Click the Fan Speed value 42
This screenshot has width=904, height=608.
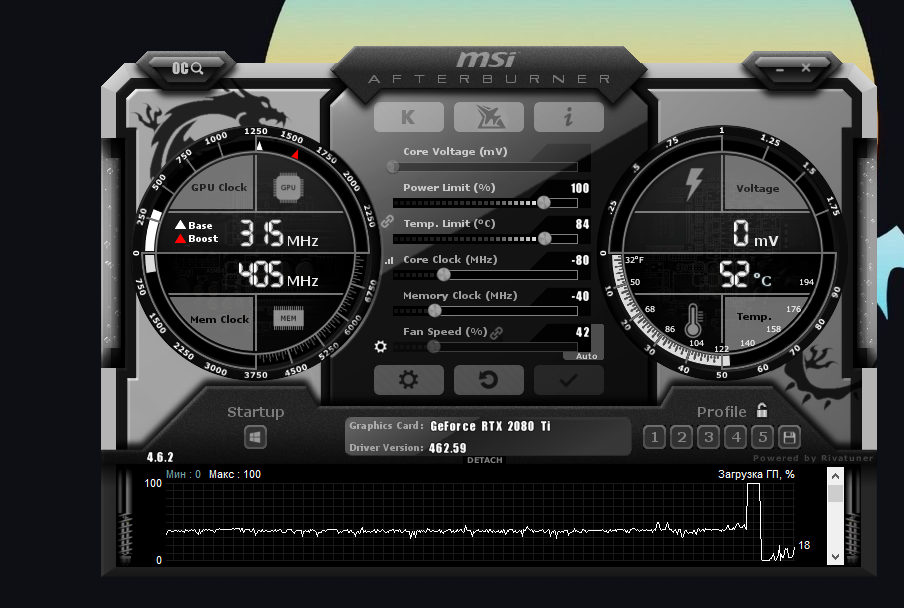(x=582, y=332)
